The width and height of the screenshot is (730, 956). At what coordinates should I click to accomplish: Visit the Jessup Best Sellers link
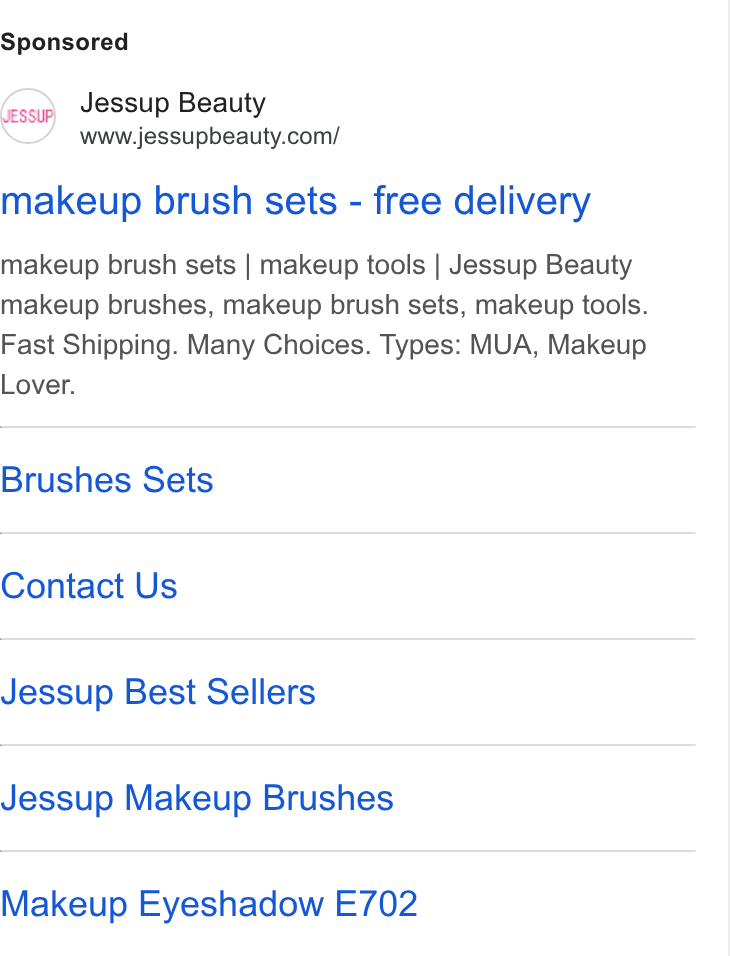[157, 692]
